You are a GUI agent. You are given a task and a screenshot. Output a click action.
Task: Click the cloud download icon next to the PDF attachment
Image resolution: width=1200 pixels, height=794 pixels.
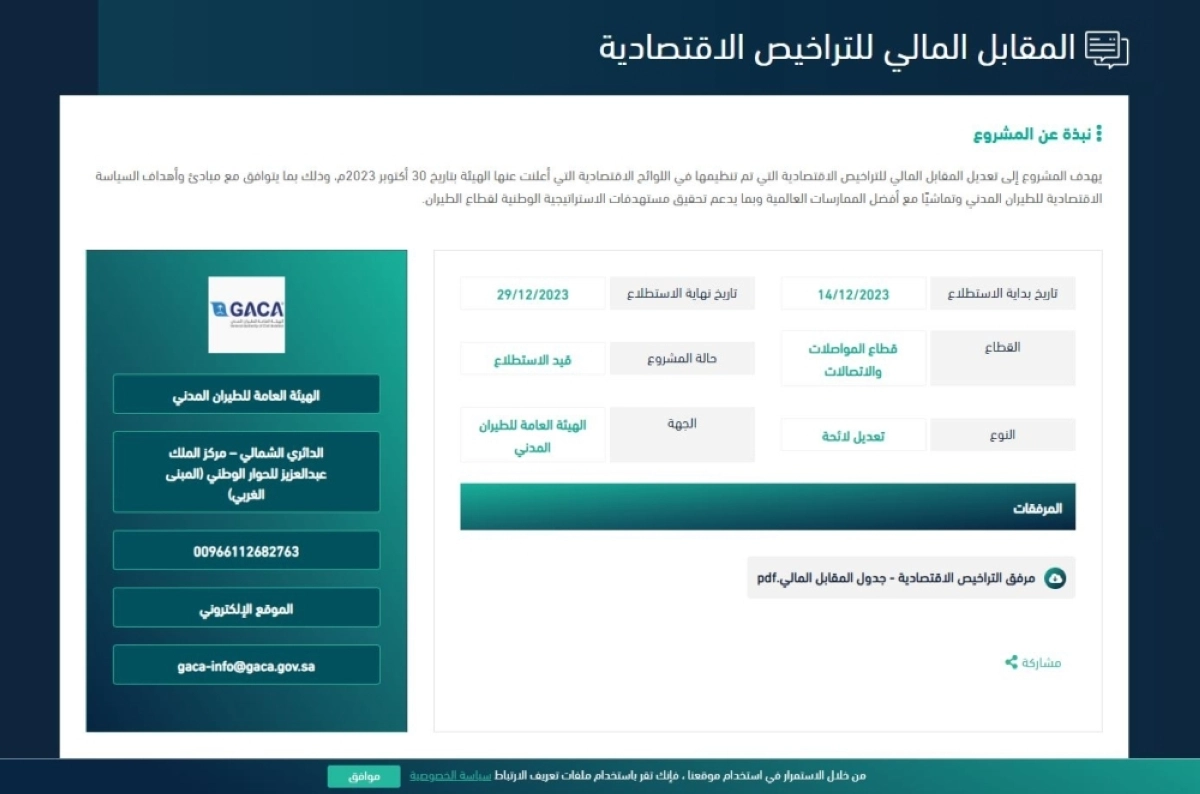coord(1057,577)
